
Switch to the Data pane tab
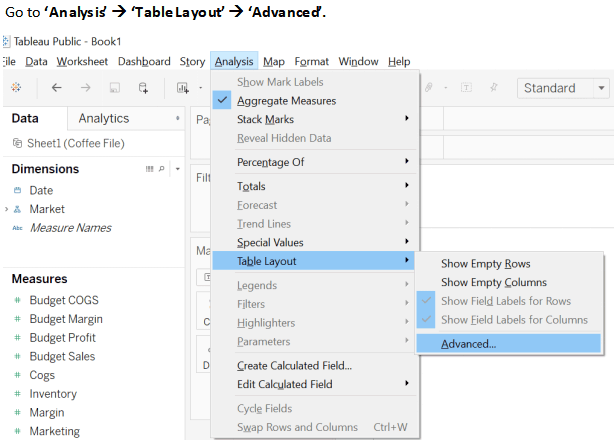coord(25,118)
